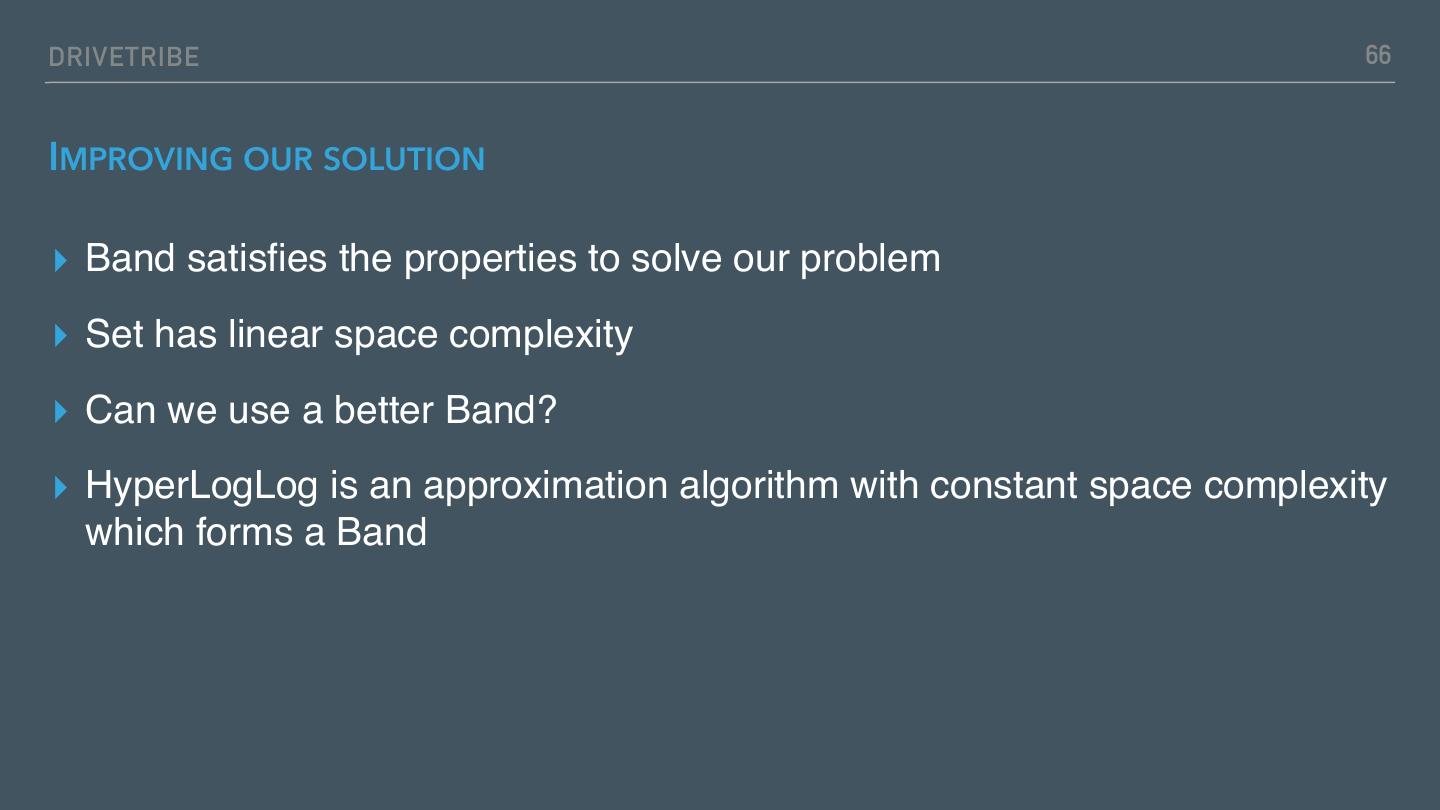Viewport: 1440px width, 810px height.
Task: Click the text "Can we use a better Band?"
Action: coord(320,410)
